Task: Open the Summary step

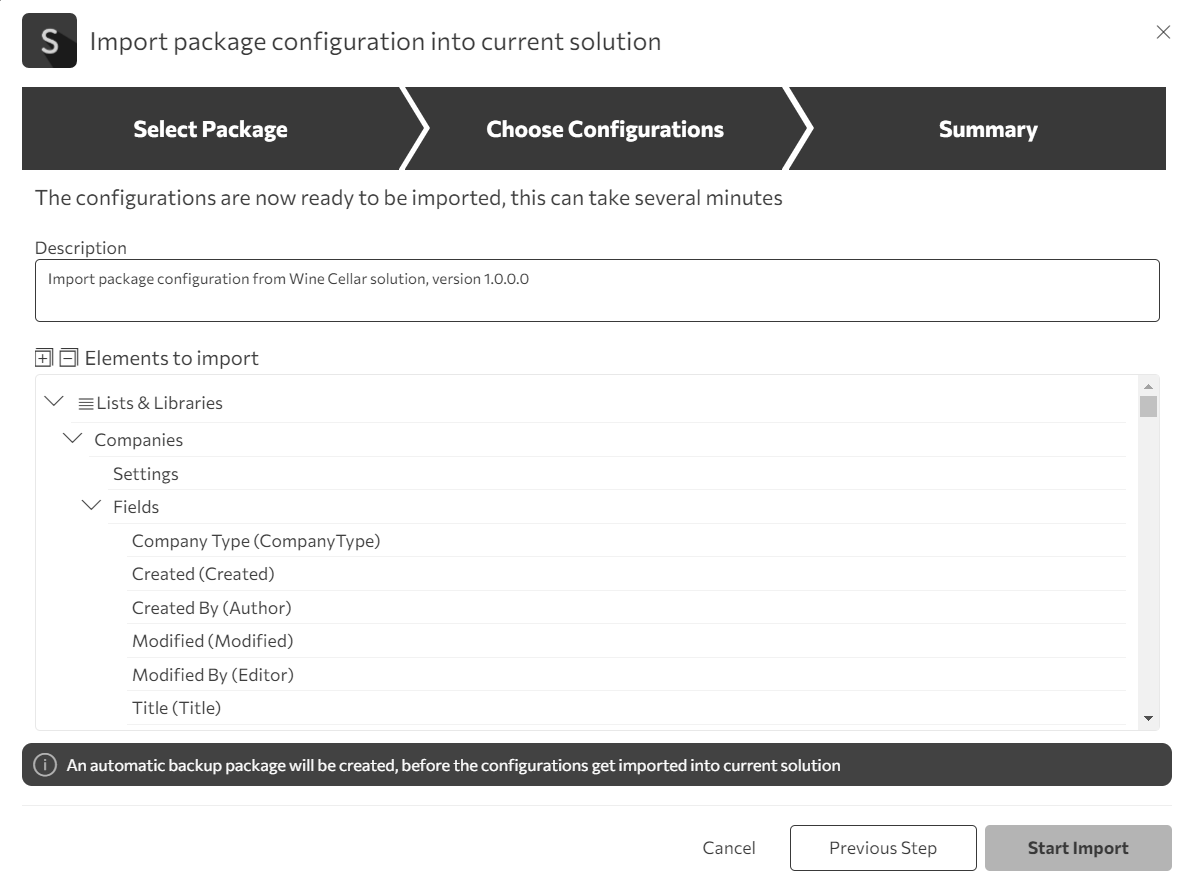Action: coord(987,129)
